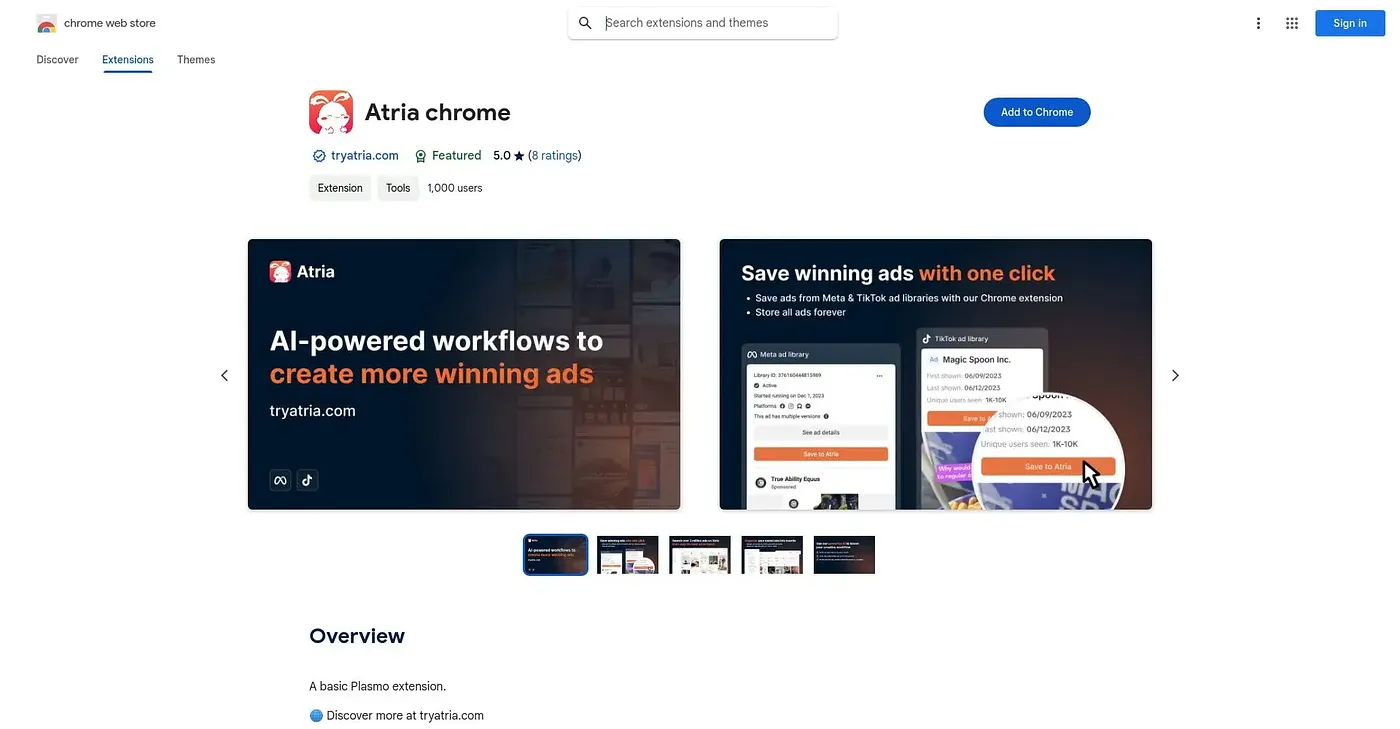Open the AI-powered workflows slide image
This screenshot has height=729, width=1400.
point(464,374)
